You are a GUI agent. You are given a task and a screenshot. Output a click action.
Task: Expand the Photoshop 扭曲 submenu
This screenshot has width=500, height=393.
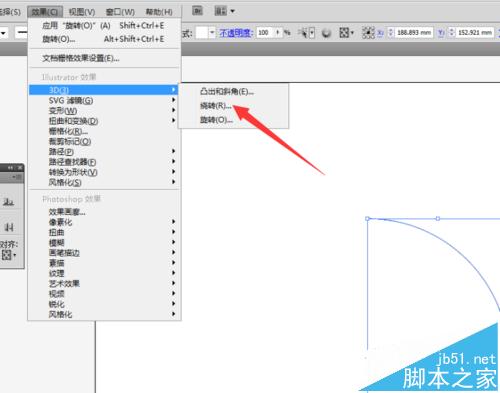(x=103, y=232)
